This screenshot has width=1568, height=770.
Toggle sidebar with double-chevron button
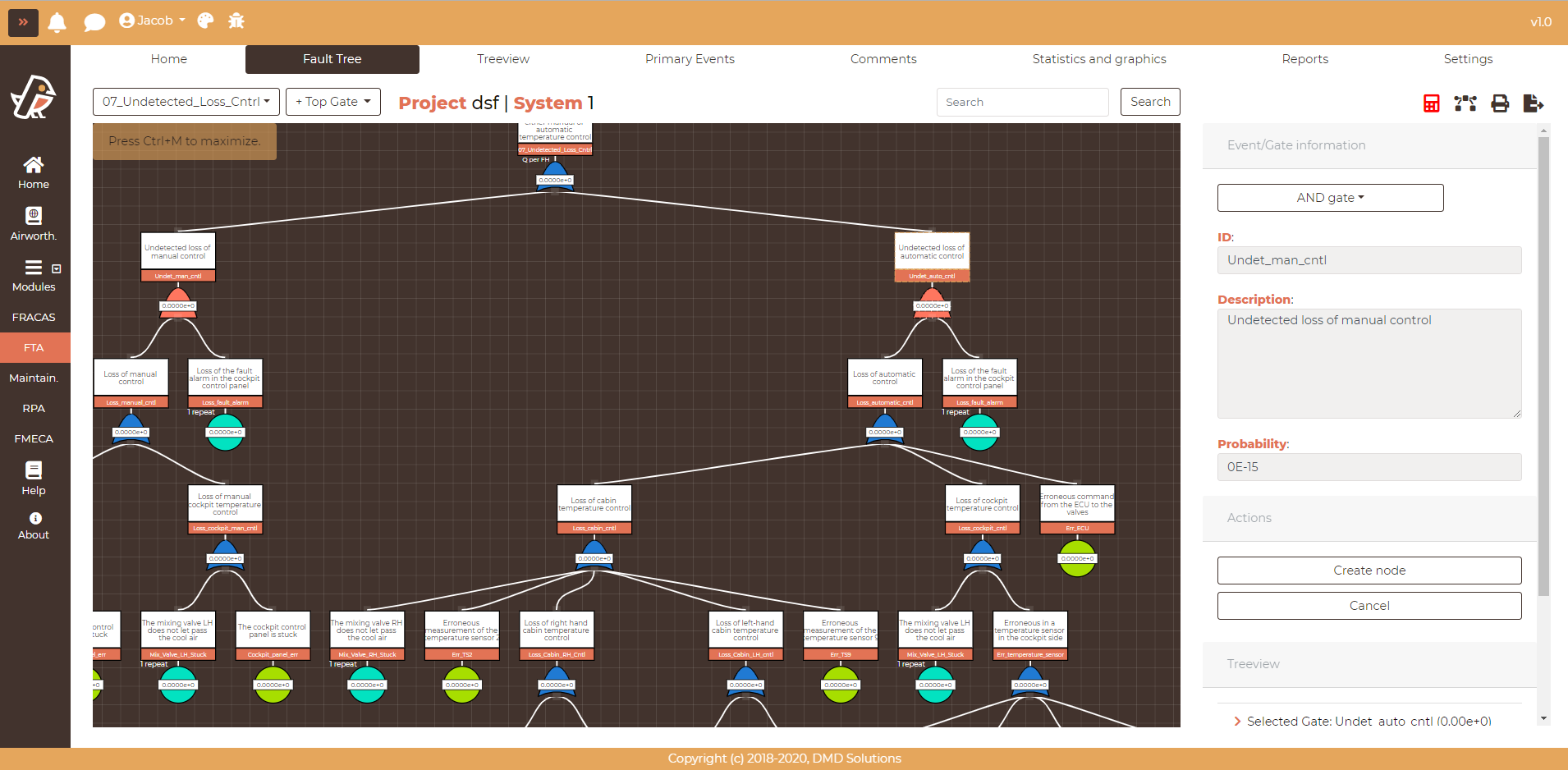coord(23,22)
